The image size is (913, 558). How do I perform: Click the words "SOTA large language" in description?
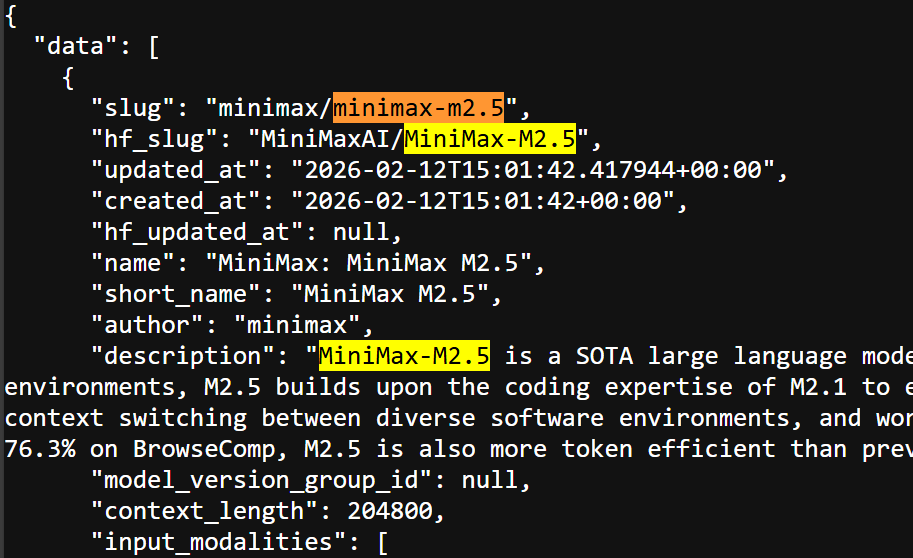pos(710,355)
